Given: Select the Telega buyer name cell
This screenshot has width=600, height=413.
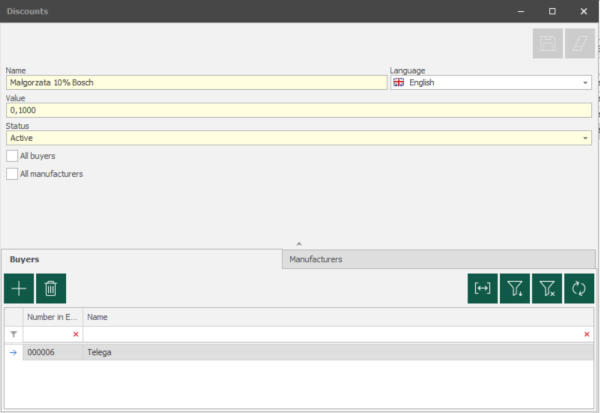Looking at the screenshot, I should (x=338, y=352).
